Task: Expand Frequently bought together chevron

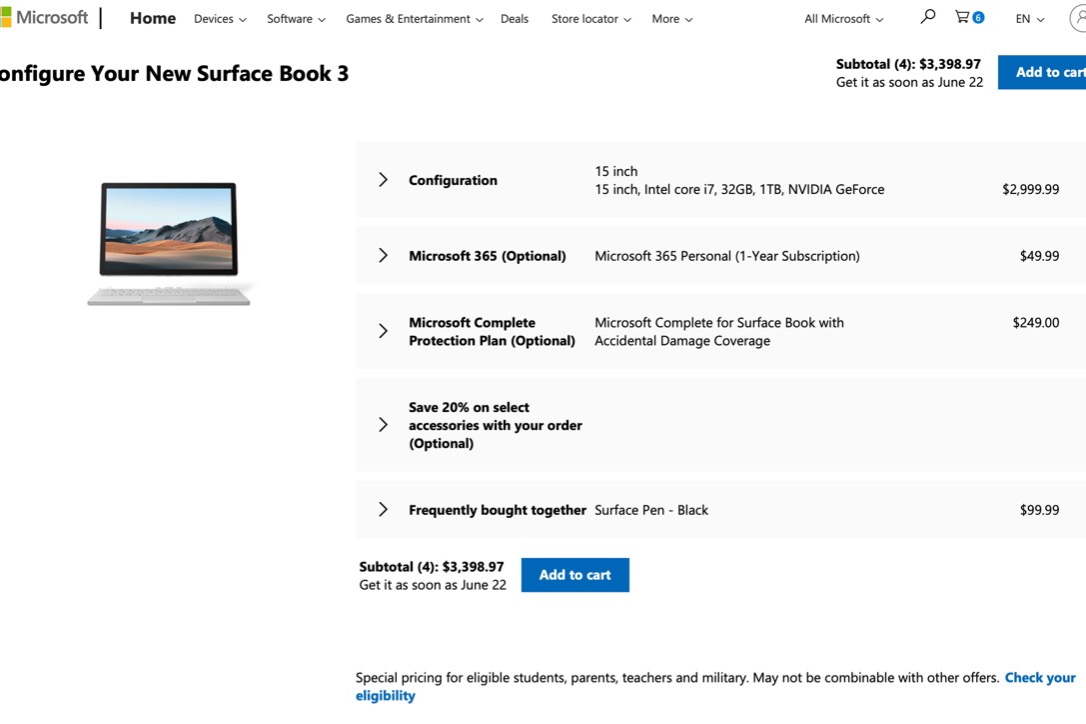Action: [x=383, y=510]
